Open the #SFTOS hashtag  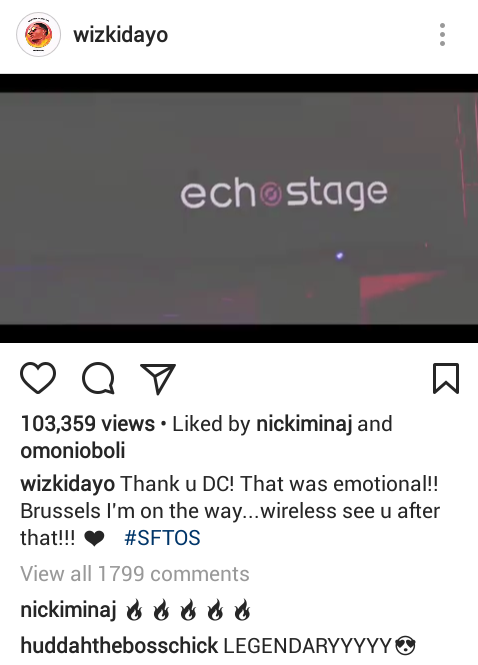pyautogui.click(x=162, y=538)
